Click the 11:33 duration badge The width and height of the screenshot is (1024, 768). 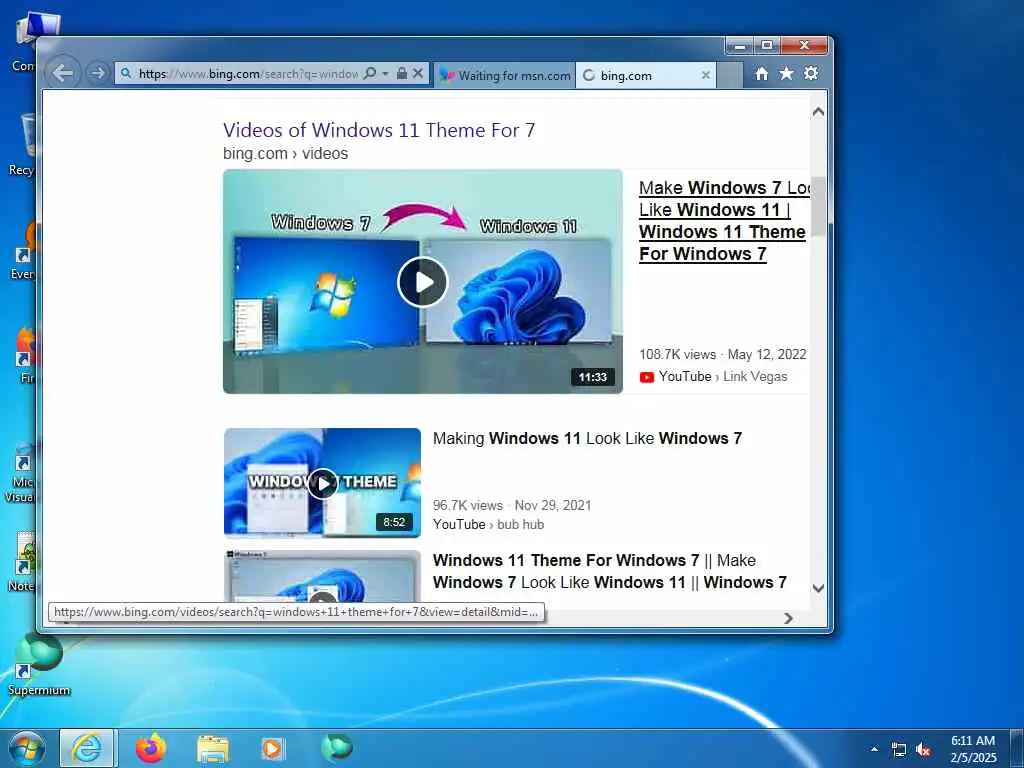[x=592, y=377]
